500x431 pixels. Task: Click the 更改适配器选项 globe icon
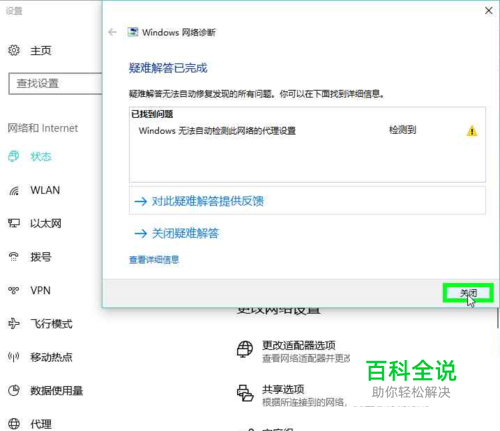pyautogui.click(x=245, y=349)
